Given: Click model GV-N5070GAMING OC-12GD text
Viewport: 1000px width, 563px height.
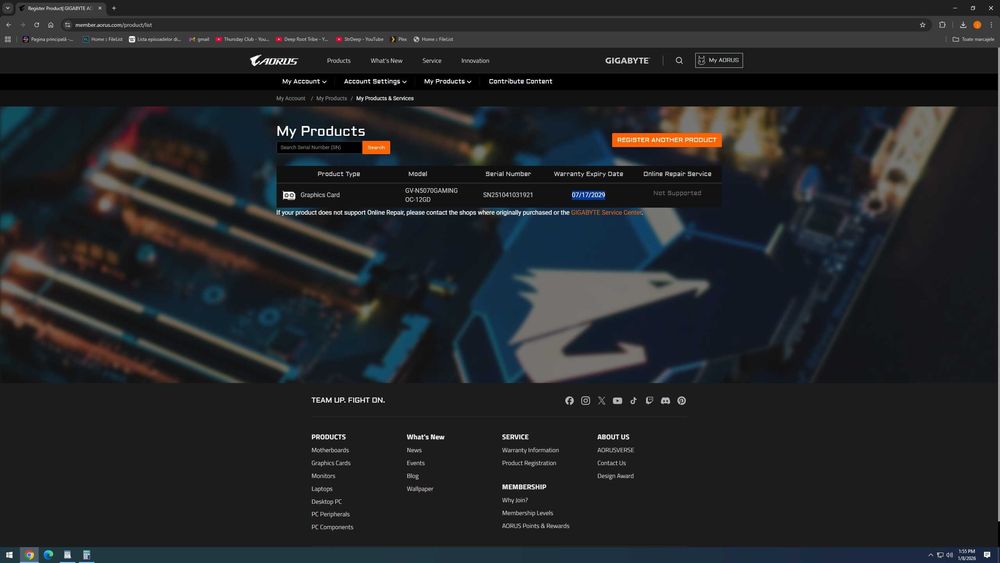Looking at the screenshot, I should [431, 195].
